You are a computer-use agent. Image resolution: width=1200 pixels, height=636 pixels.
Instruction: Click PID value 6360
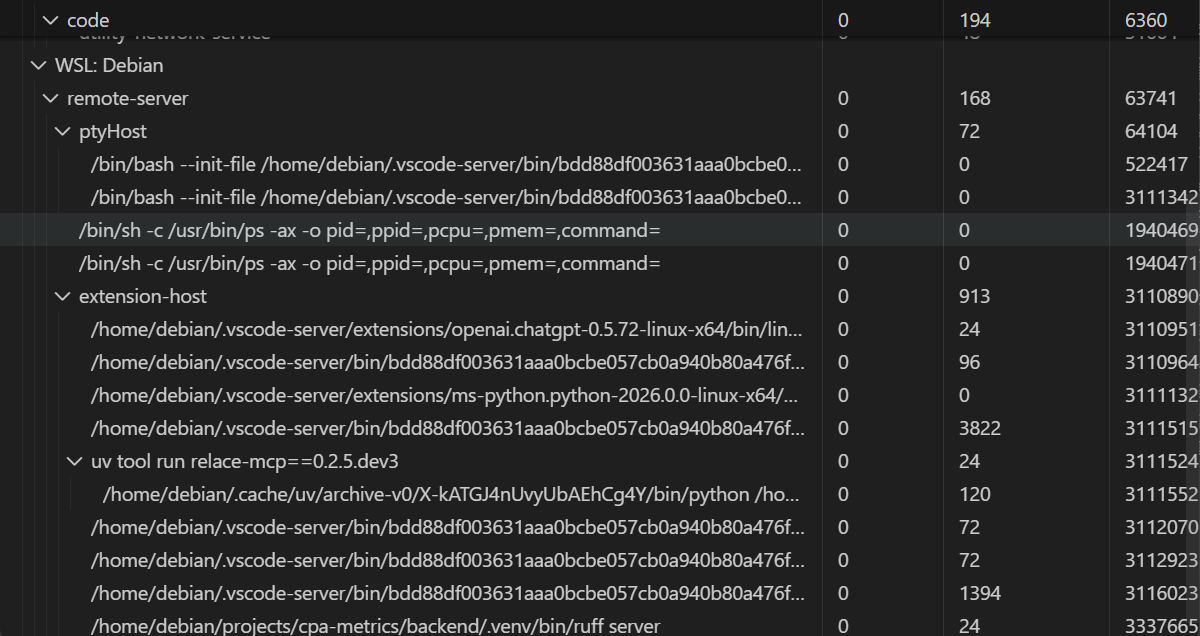1146,20
